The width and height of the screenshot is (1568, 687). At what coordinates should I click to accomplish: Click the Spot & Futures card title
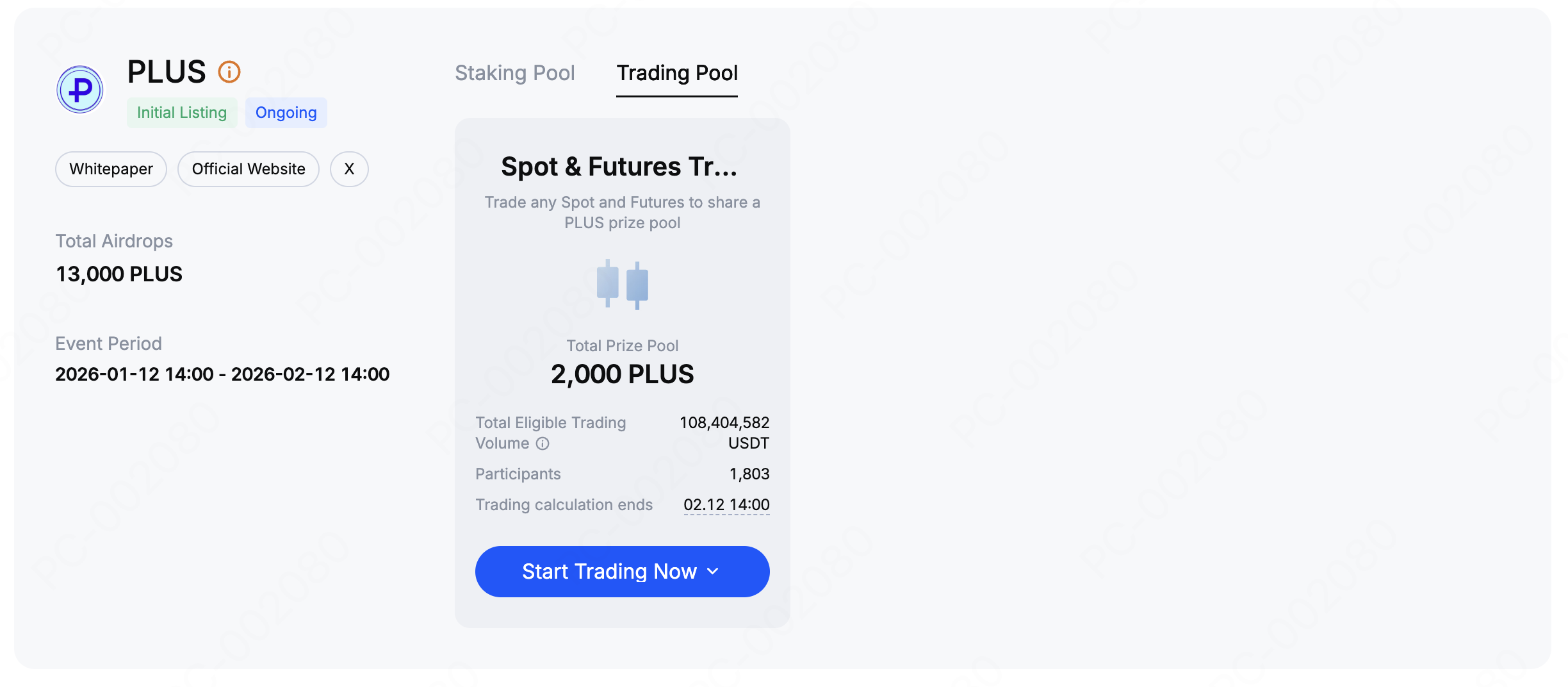(619, 167)
